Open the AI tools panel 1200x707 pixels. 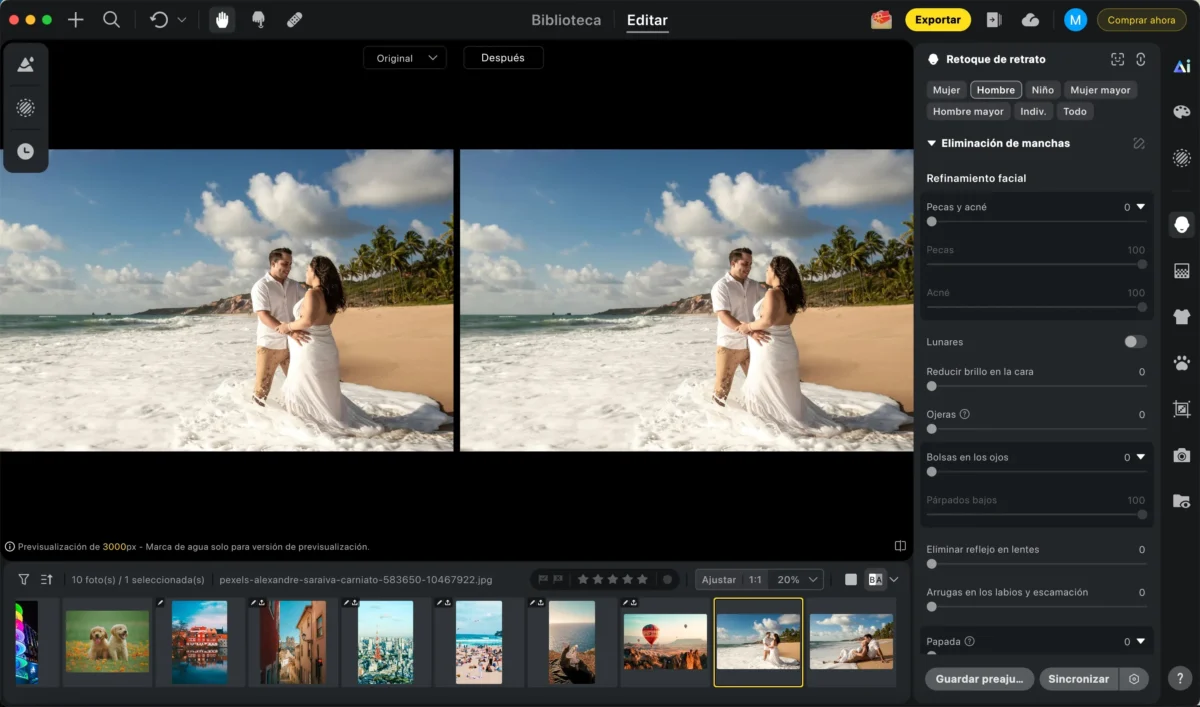1182,66
